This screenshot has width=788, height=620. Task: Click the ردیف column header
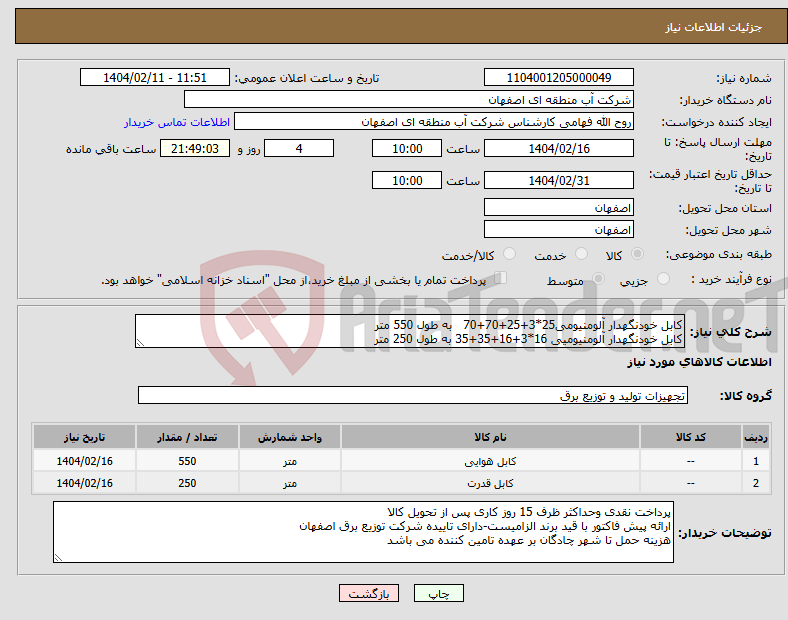click(x=756, y=437)
